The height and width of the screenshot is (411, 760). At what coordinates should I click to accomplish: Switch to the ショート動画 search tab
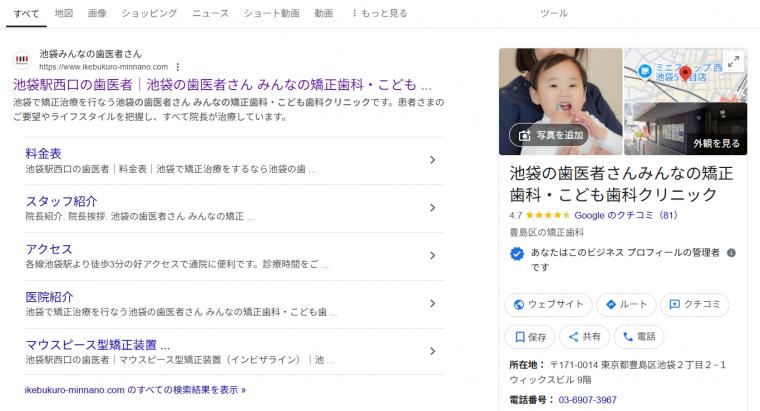[271, 13]
